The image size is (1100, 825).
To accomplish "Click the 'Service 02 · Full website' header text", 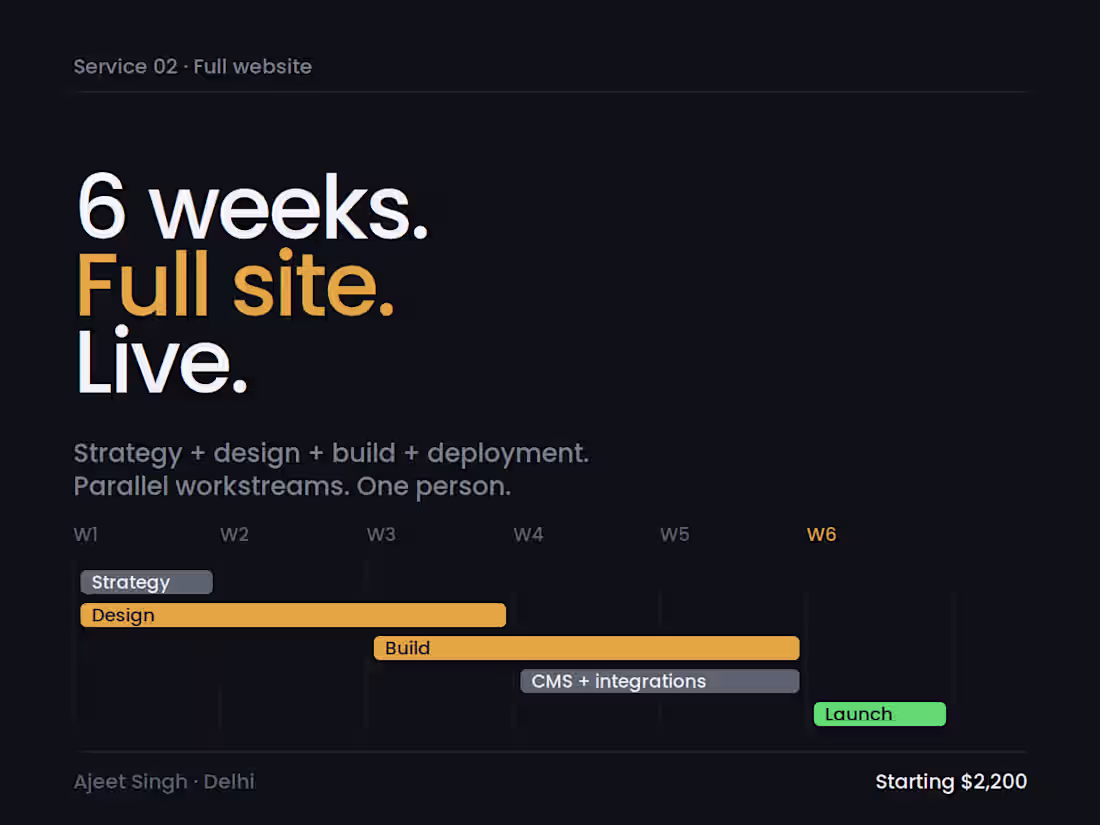I will coord(193,67).
